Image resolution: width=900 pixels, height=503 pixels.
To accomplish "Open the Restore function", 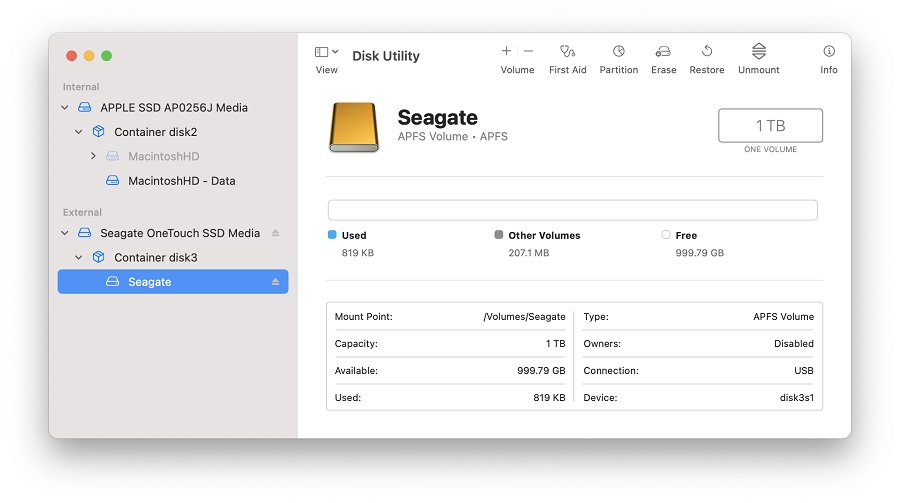I will click(707, 59).
